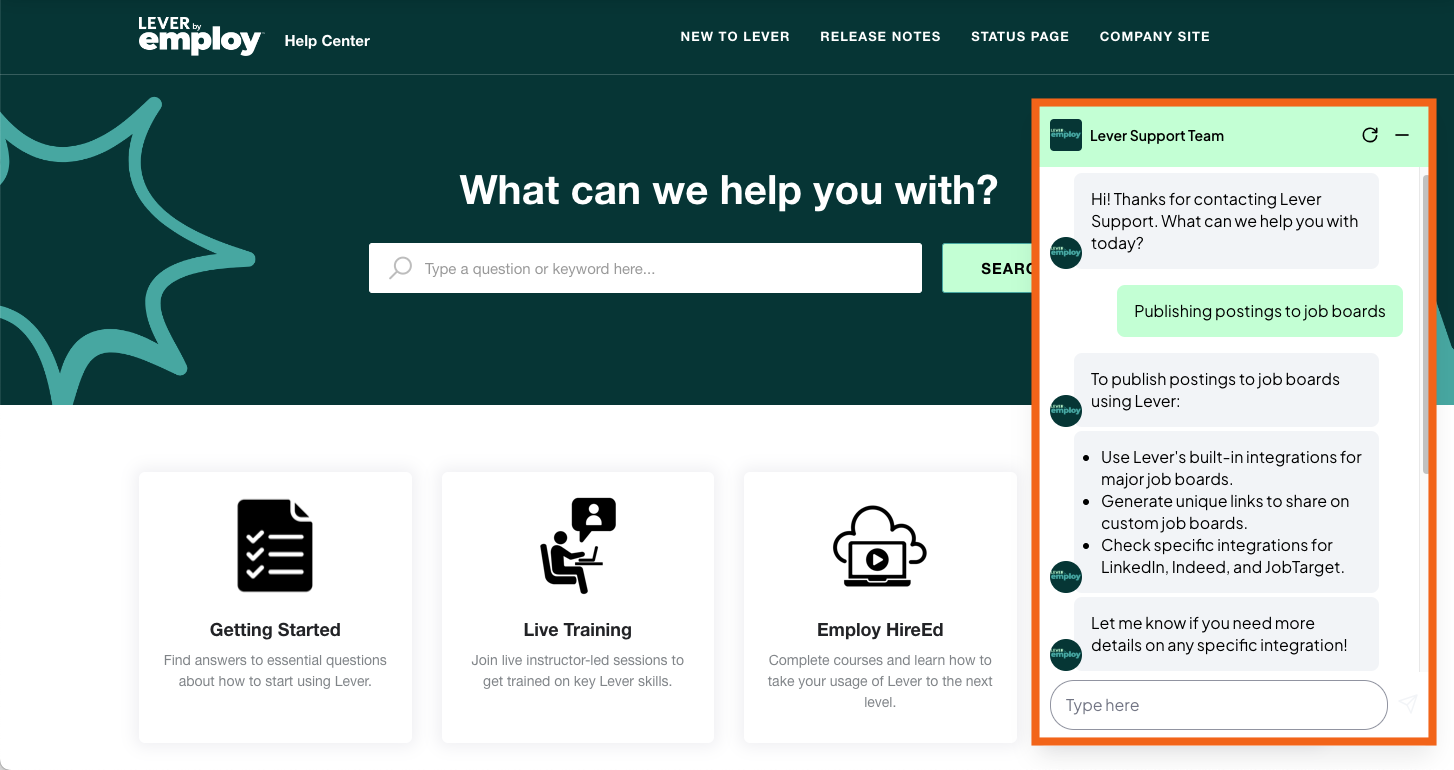Click 'Find answers to essential questions' description
1454x770 pixels.
click(x=275, y=671)
